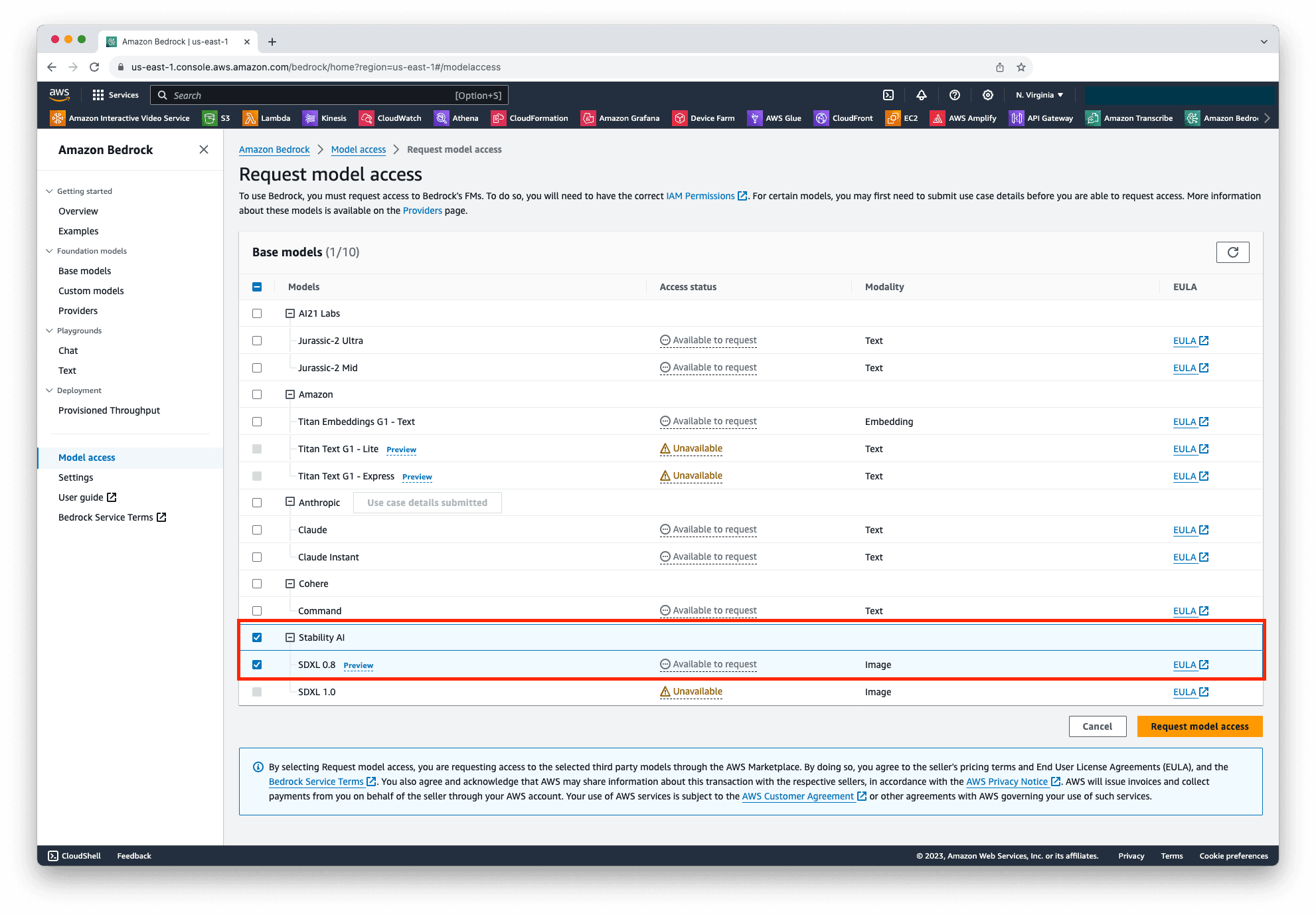Image resolution: width=1316 pixels, height=915 pixels.
Task: Collapse the Getting started sidebar section
Action: click(x=49, y=191)
